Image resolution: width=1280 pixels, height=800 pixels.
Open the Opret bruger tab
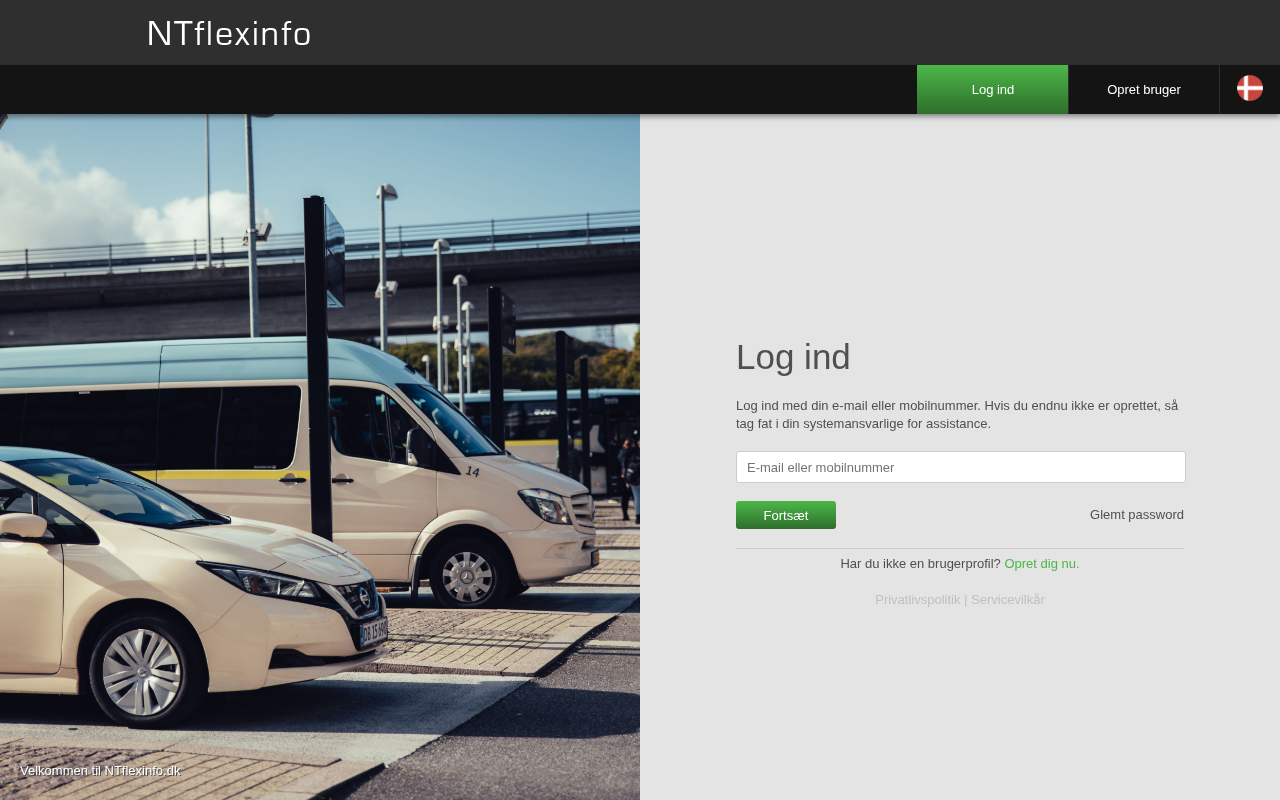point(1144,90)
